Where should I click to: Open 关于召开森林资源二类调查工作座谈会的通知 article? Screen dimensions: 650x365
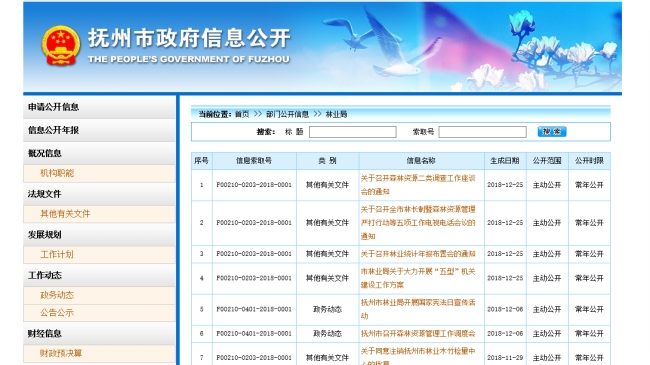click(x=418, y=185)
